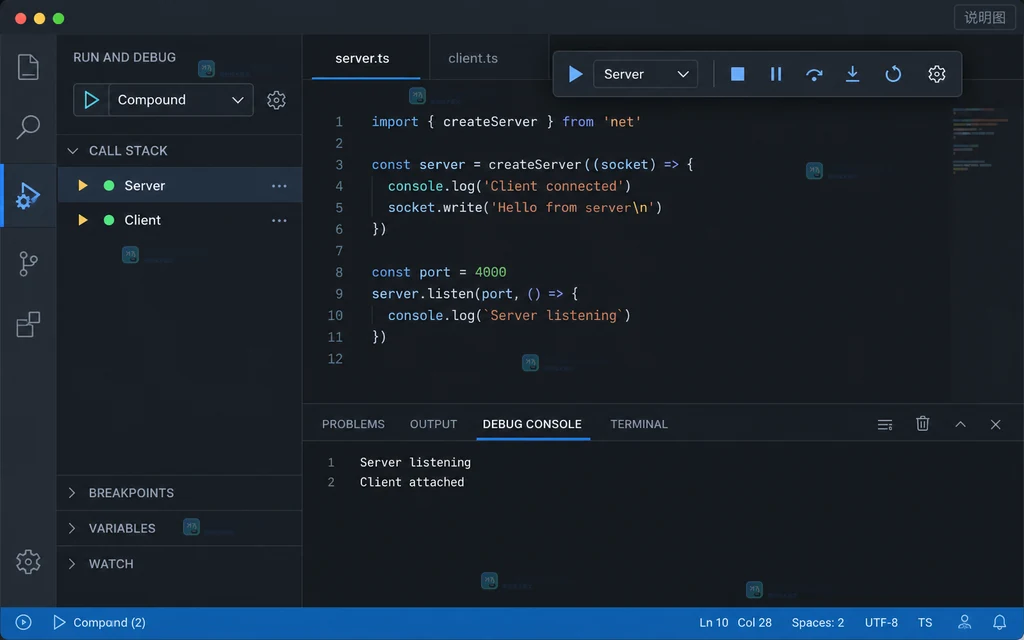Switch to the server.ts tab

click(362, 58)
